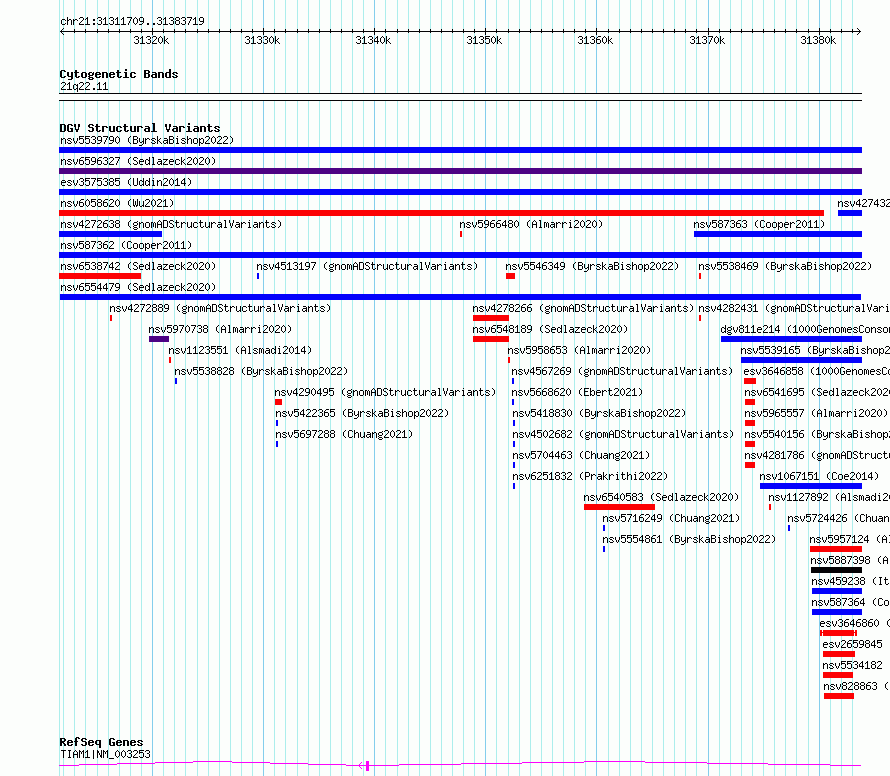Open the esv3646858 variant label

(x=817, y=371)
